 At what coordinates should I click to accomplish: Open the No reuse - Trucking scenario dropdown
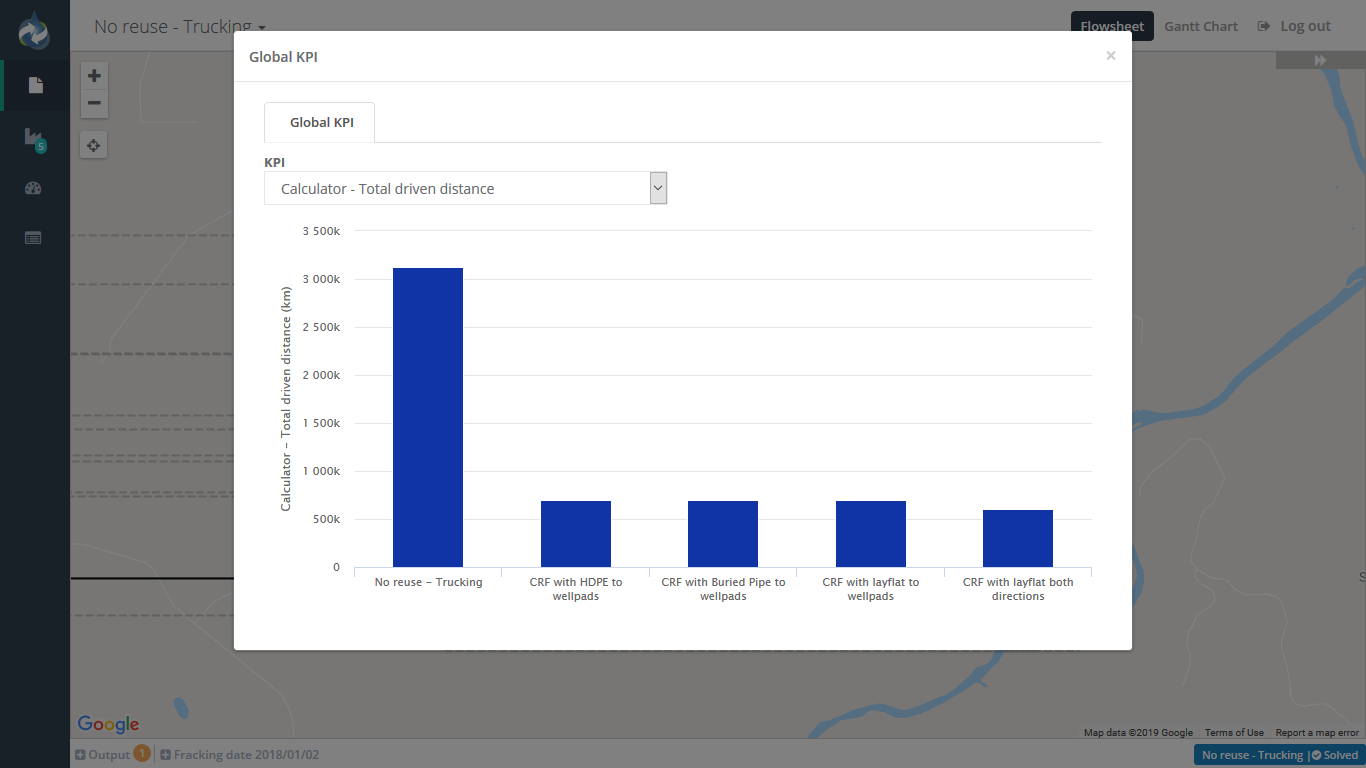click(180, 27)
